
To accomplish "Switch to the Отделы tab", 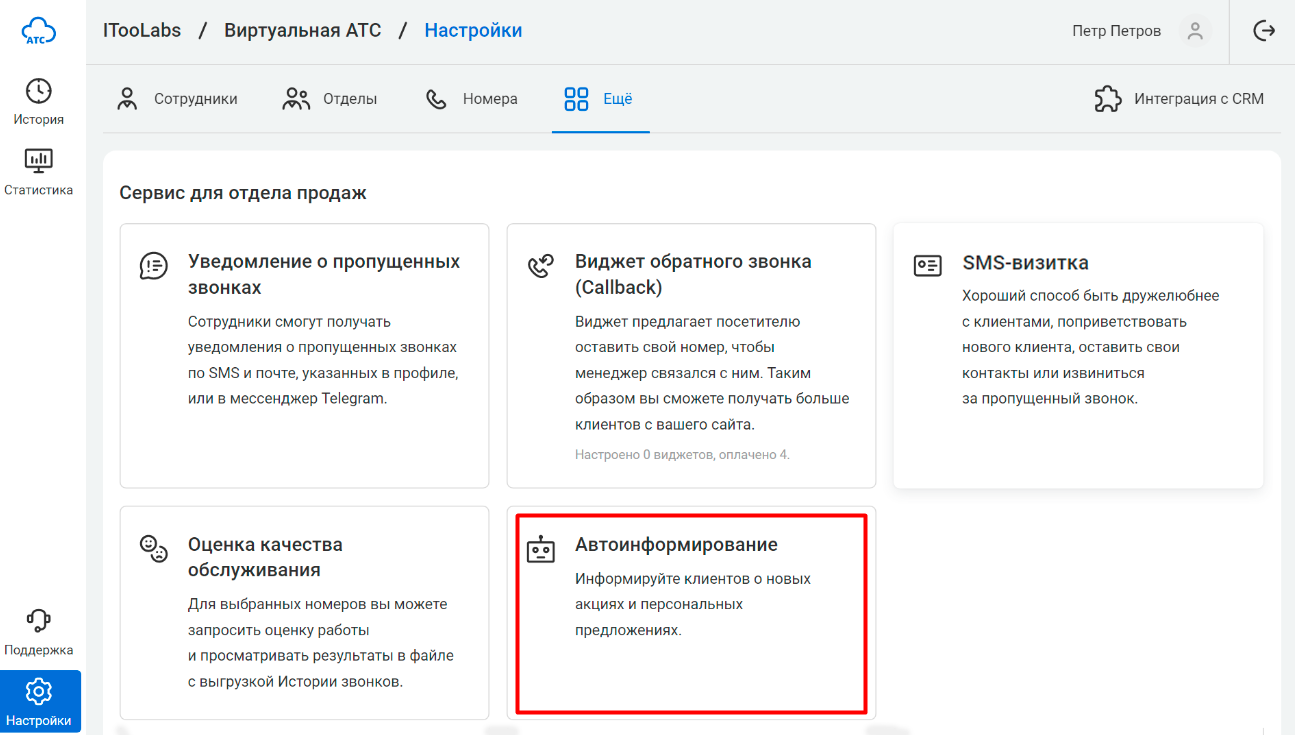I will 330,99.
